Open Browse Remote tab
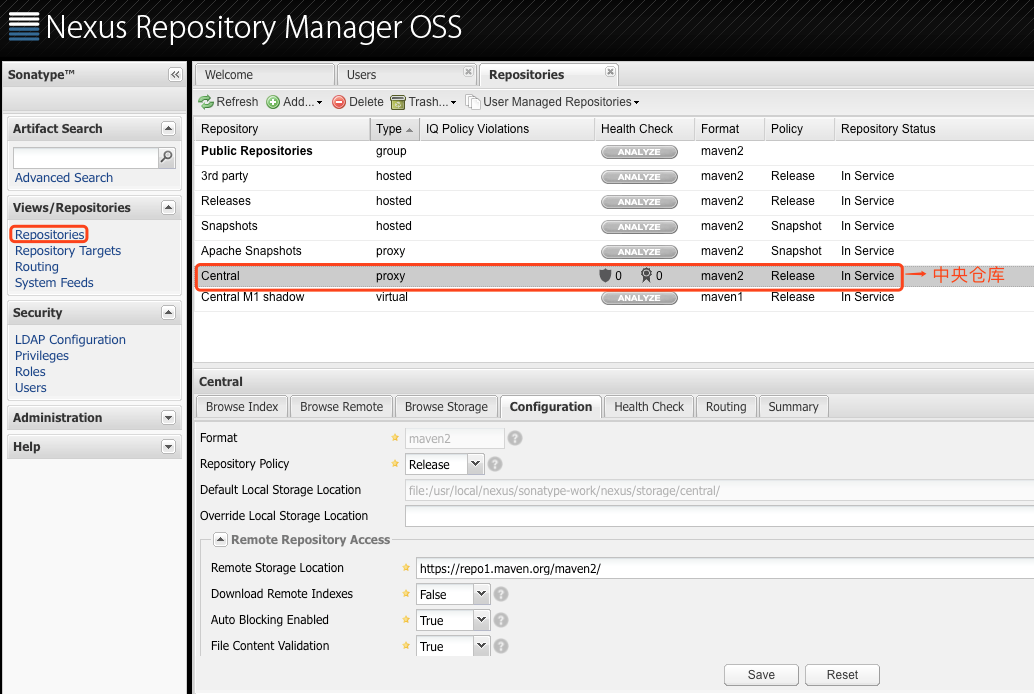 pyautogui.click(x=342, y=406)
